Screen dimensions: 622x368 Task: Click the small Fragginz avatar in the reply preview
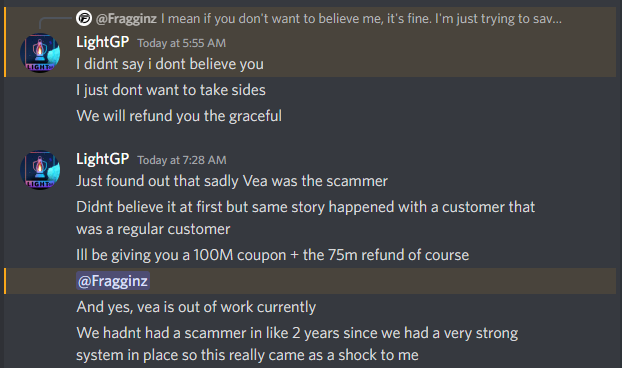[84, 18]
